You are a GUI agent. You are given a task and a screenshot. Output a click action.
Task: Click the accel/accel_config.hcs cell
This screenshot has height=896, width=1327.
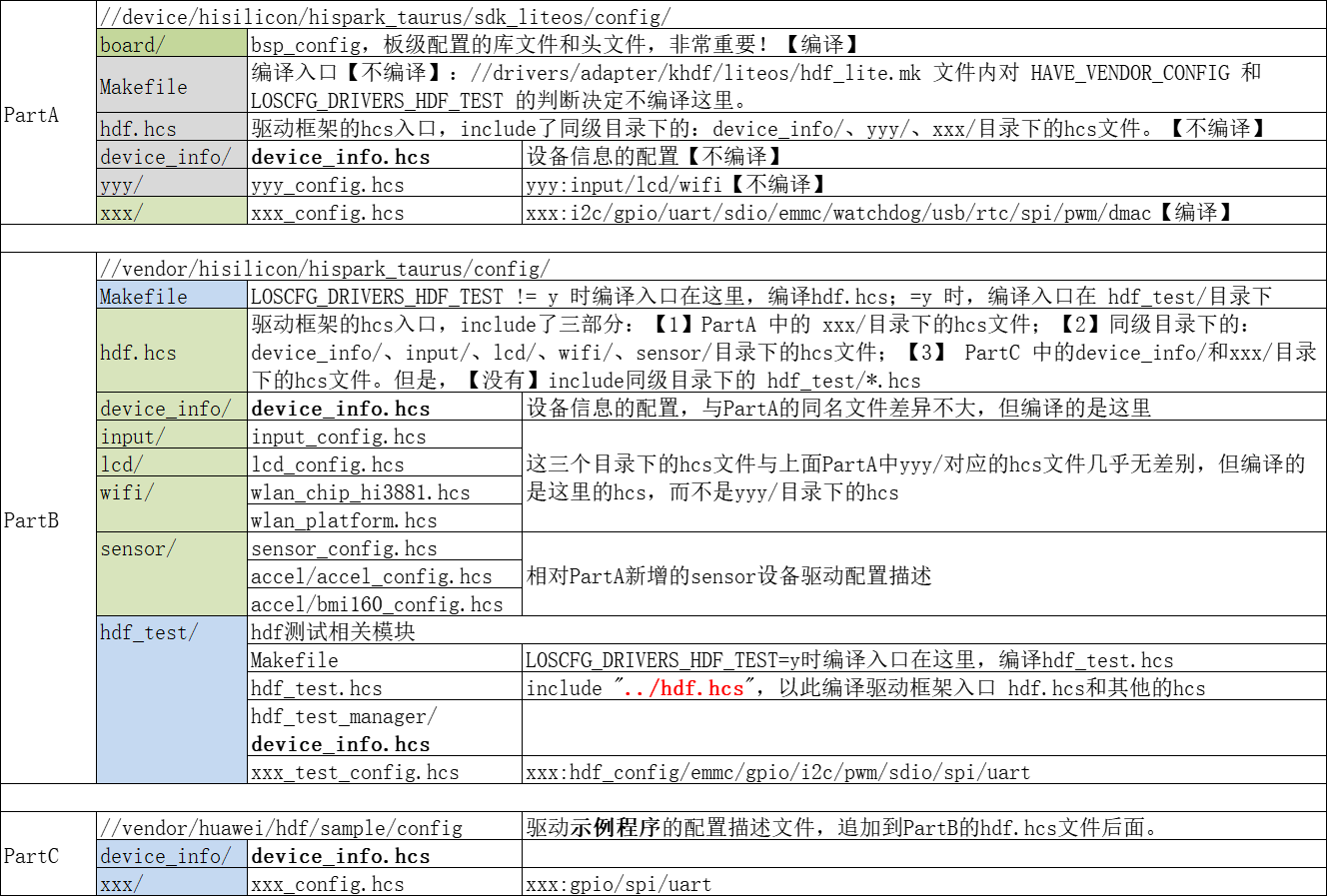[385, 574]
